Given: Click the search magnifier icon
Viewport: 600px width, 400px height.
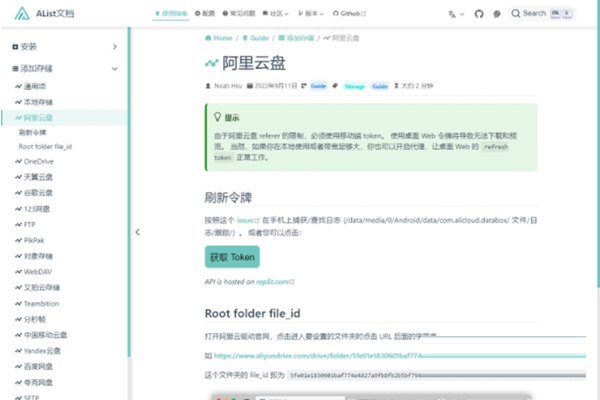Looking at the screenshot, I should [516, 14].
